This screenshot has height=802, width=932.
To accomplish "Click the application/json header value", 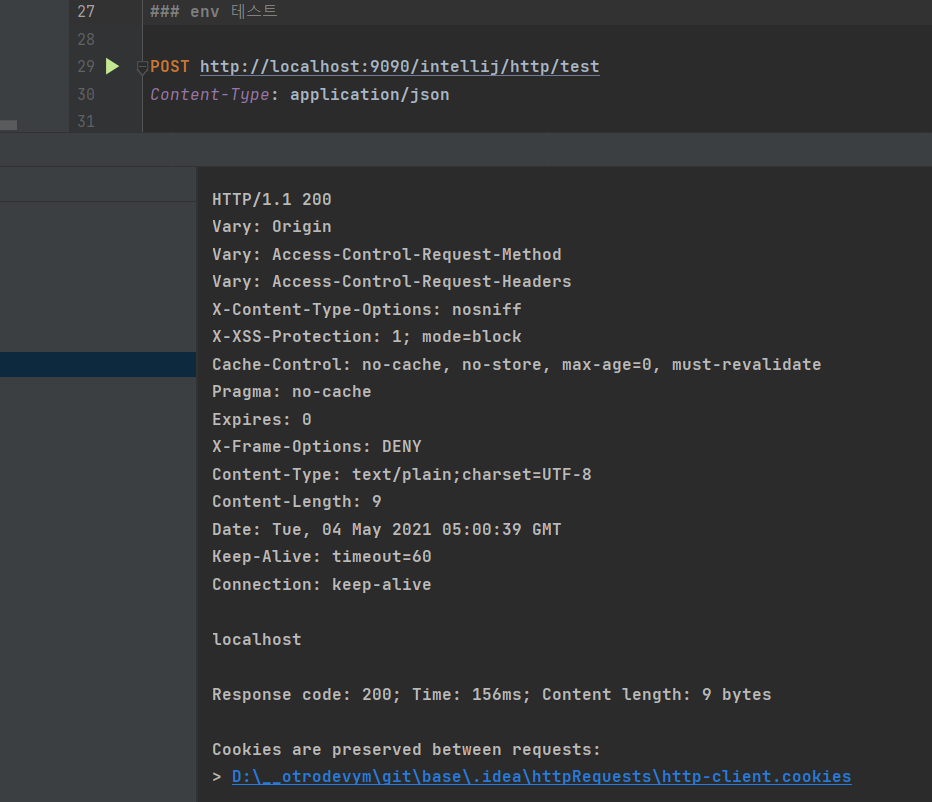I will coord(370,95).
